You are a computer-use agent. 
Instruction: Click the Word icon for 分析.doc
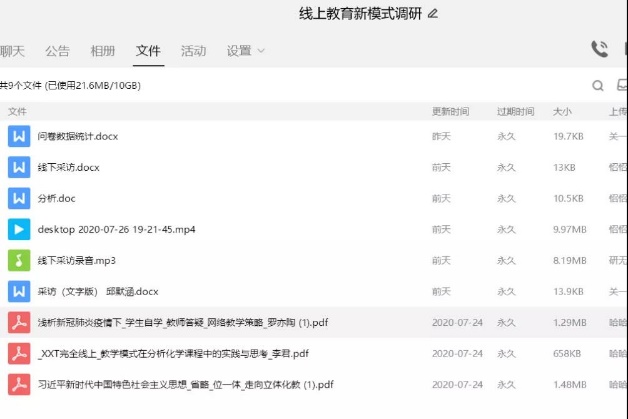click(18, 198)
